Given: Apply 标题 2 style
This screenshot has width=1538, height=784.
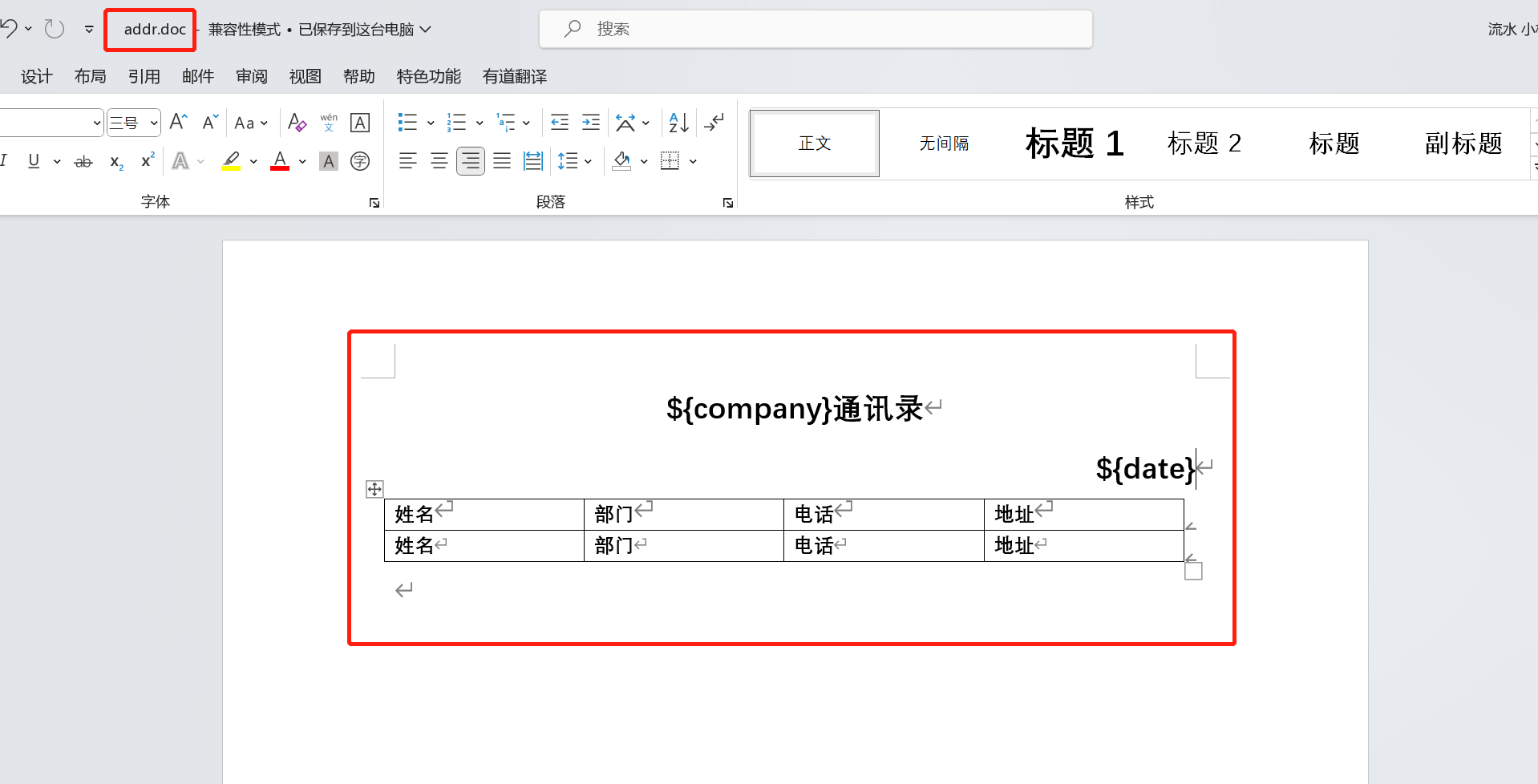Looking at the screenshot, I should [1204, 143].
